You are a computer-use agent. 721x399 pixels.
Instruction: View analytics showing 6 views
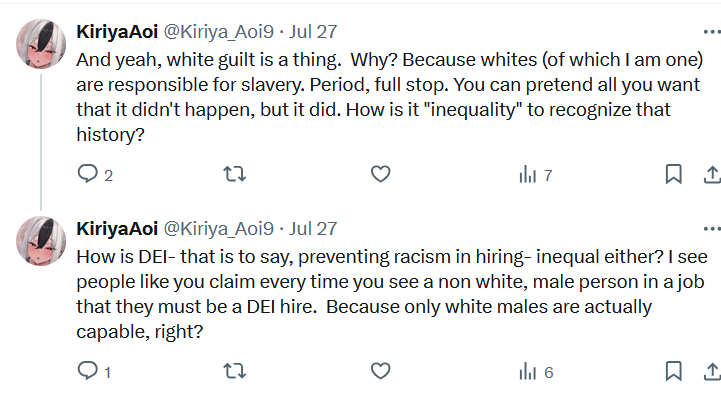pos(536,371)
